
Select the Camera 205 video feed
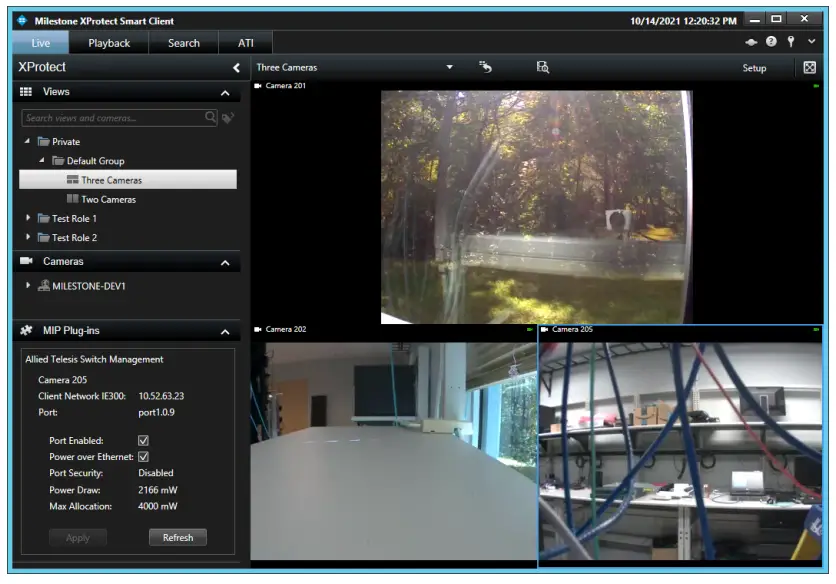680,451
